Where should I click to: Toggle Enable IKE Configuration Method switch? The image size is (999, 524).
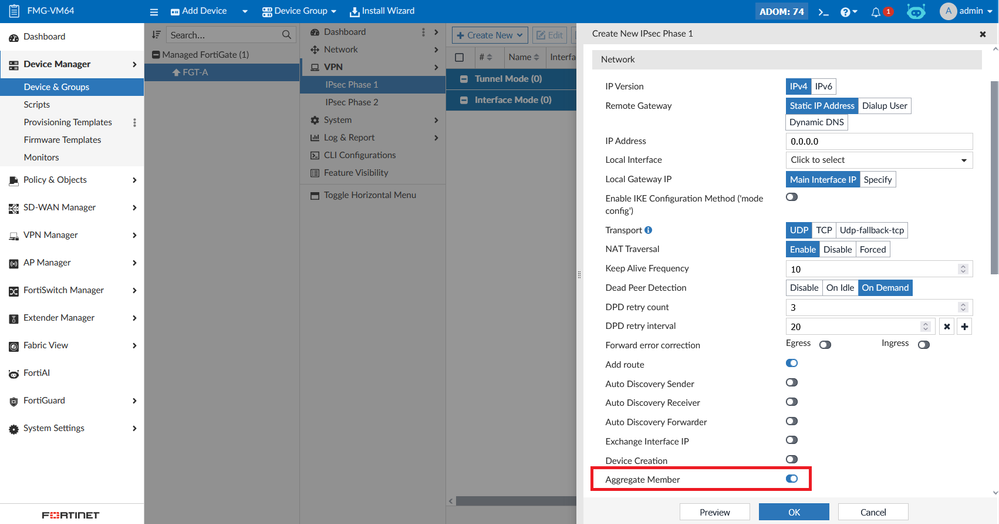coord(792,197)
